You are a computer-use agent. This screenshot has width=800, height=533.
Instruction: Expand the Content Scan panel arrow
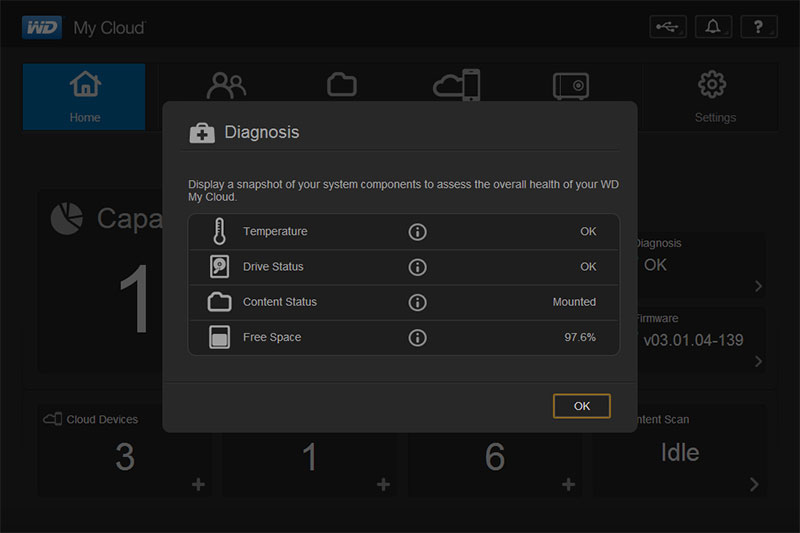click(x=754, y=484)
